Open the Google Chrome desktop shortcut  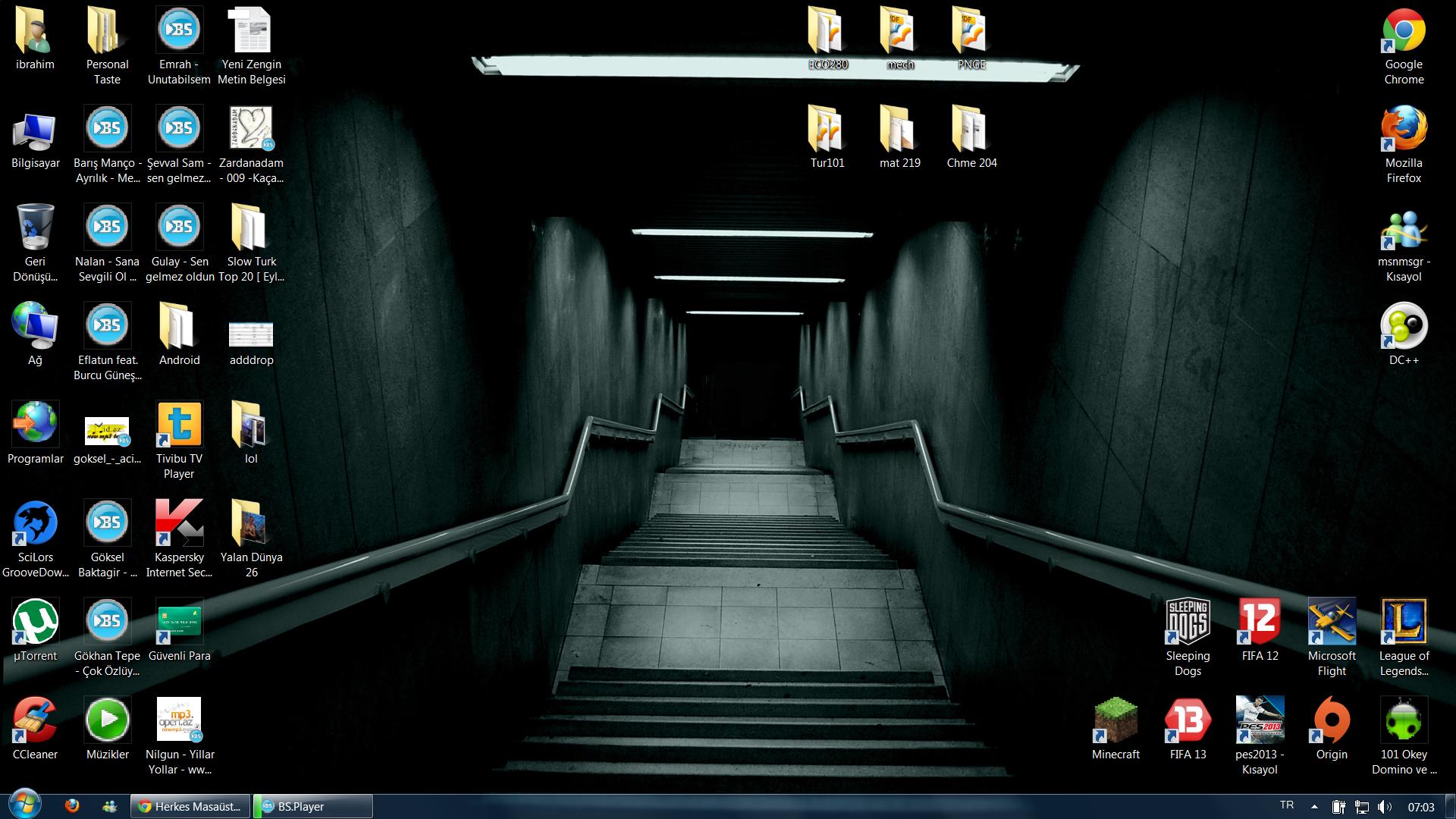click(x=1404, y=32)
